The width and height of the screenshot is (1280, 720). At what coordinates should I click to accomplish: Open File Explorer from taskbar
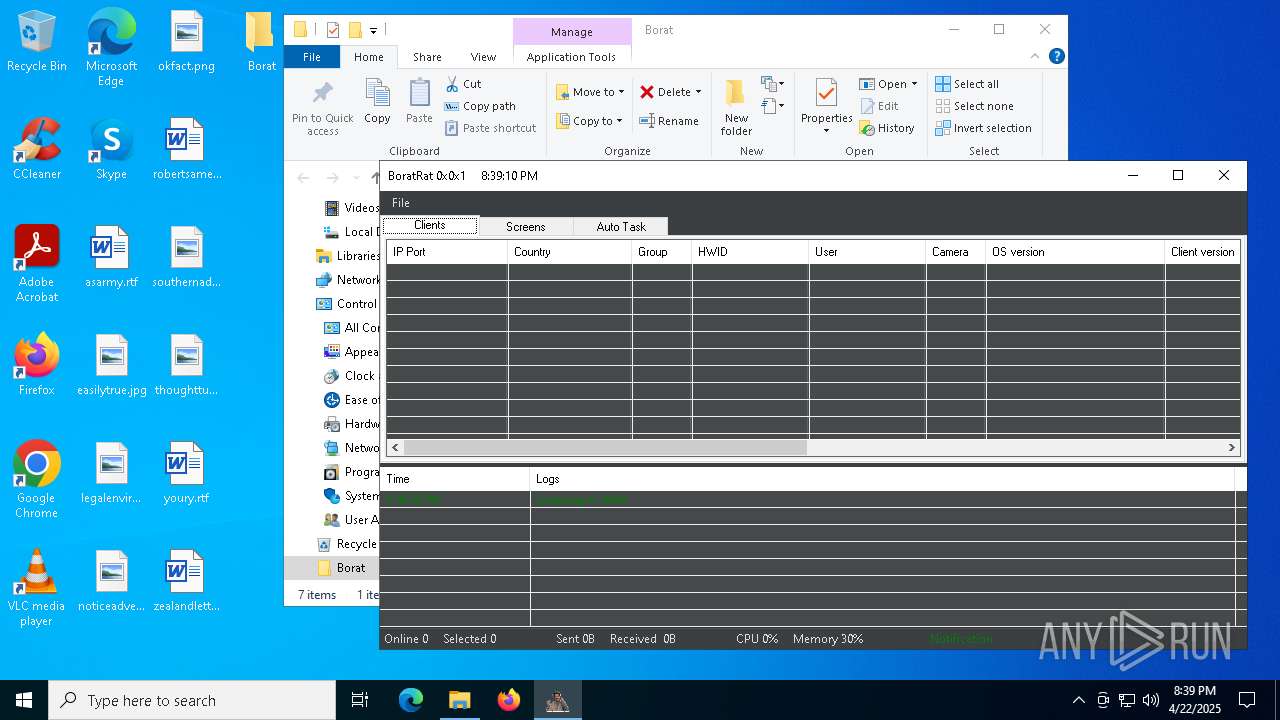coord(459,700)
